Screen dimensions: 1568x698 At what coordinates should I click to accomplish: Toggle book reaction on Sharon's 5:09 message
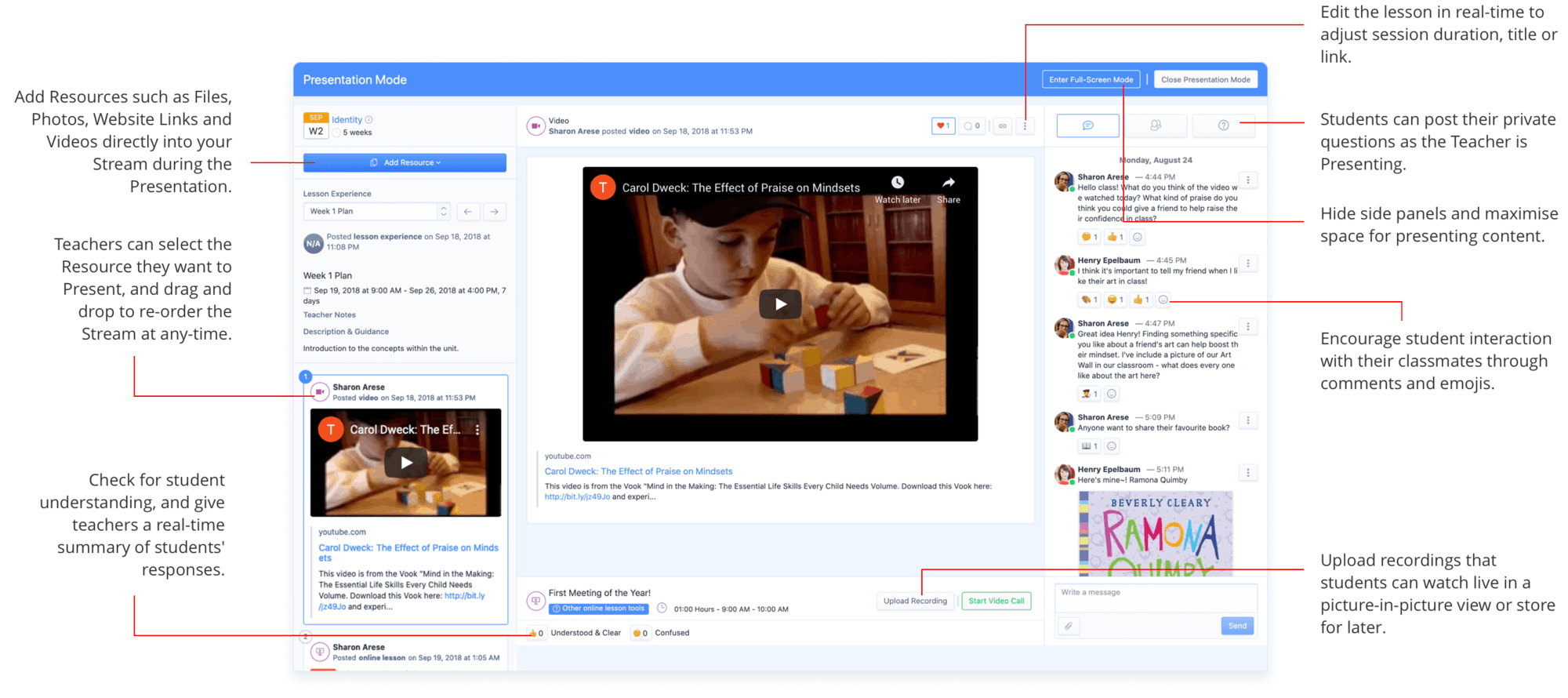pyautogui.click(x=1089, y=446)
